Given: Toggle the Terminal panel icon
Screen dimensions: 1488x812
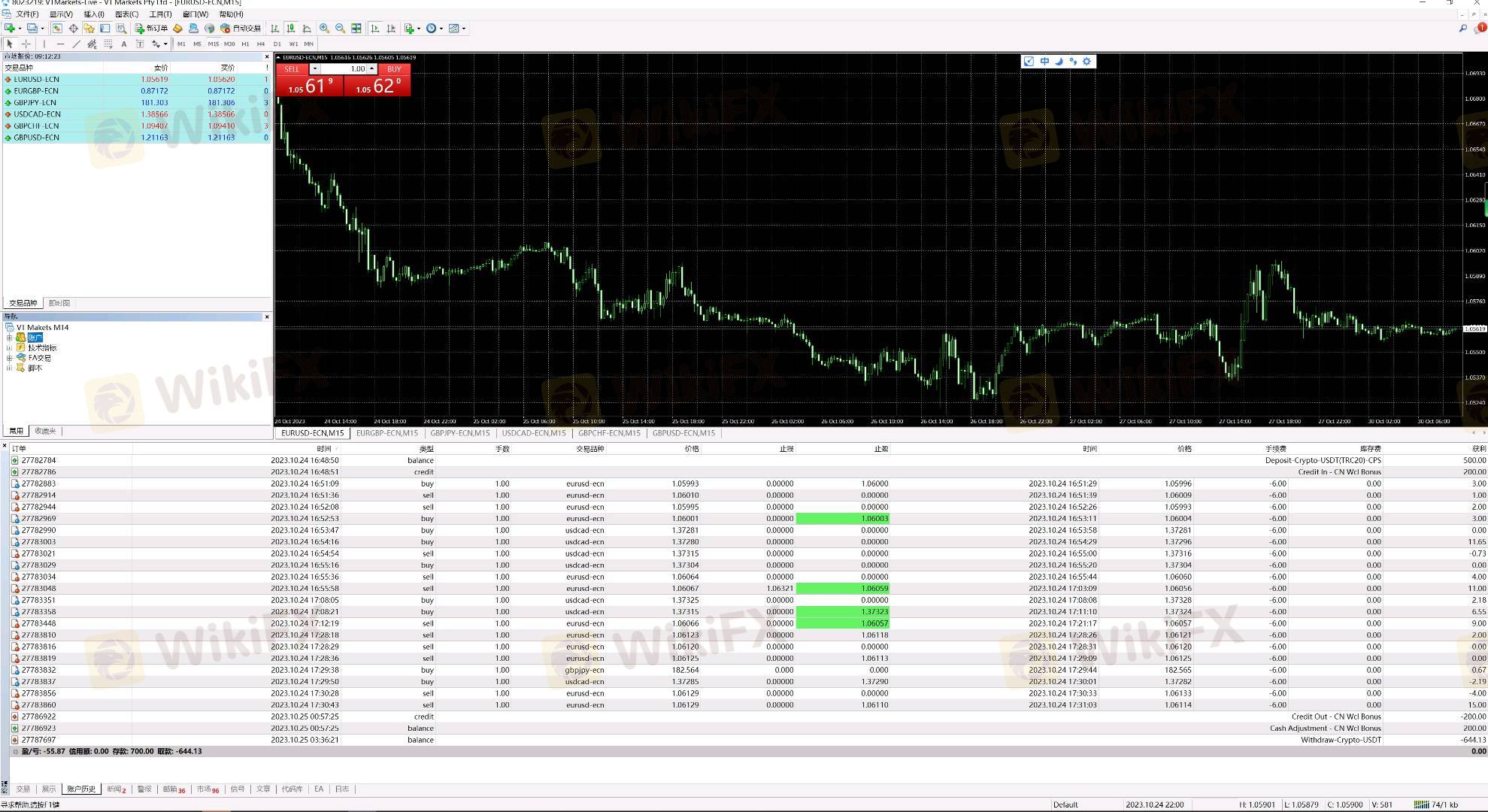Looking at the screenshot, I should point(105,29).
